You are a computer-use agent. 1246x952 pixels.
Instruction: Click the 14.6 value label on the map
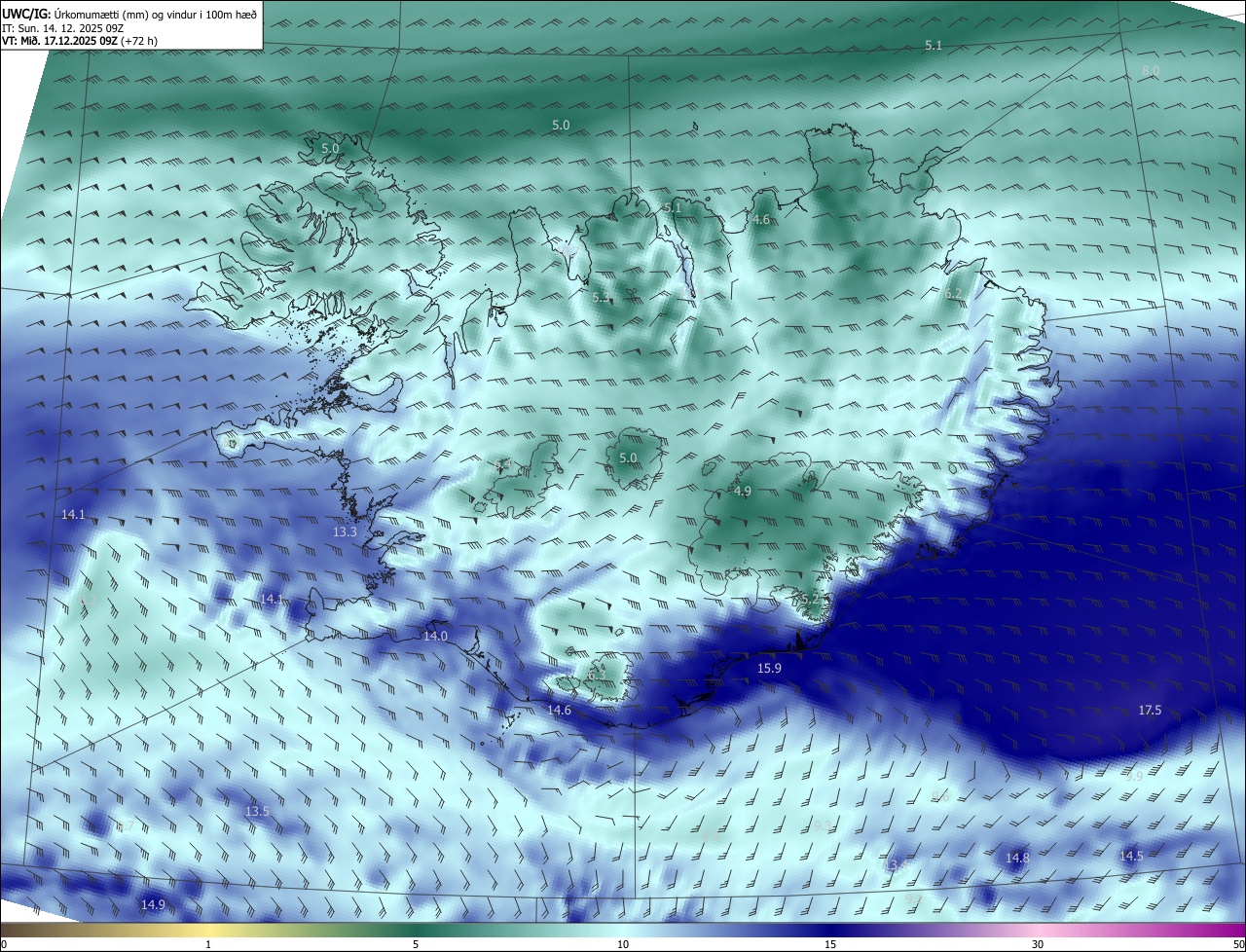tap(559, 711)
